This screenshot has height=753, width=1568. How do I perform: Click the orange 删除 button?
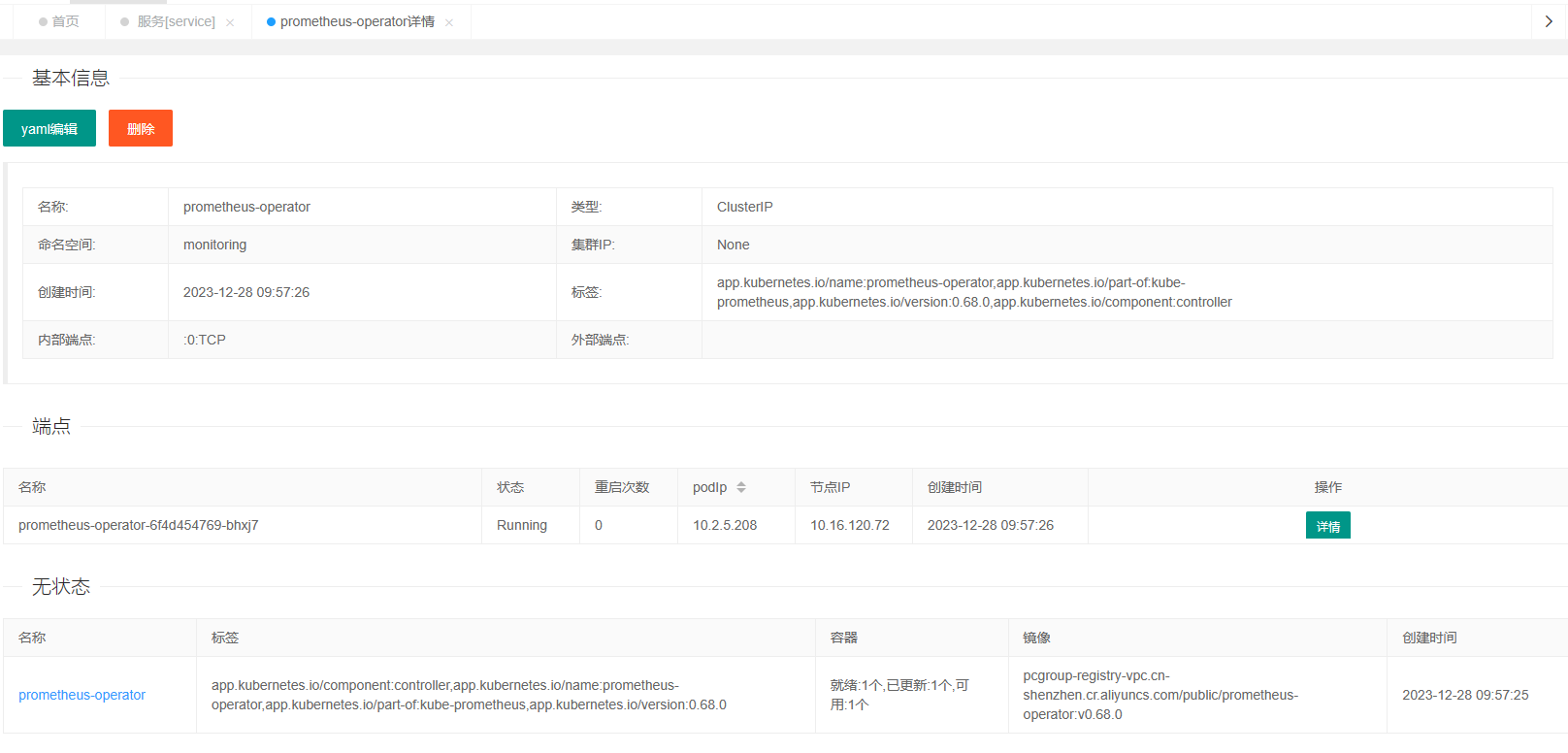pyautogui.click(x=141, y=128)
